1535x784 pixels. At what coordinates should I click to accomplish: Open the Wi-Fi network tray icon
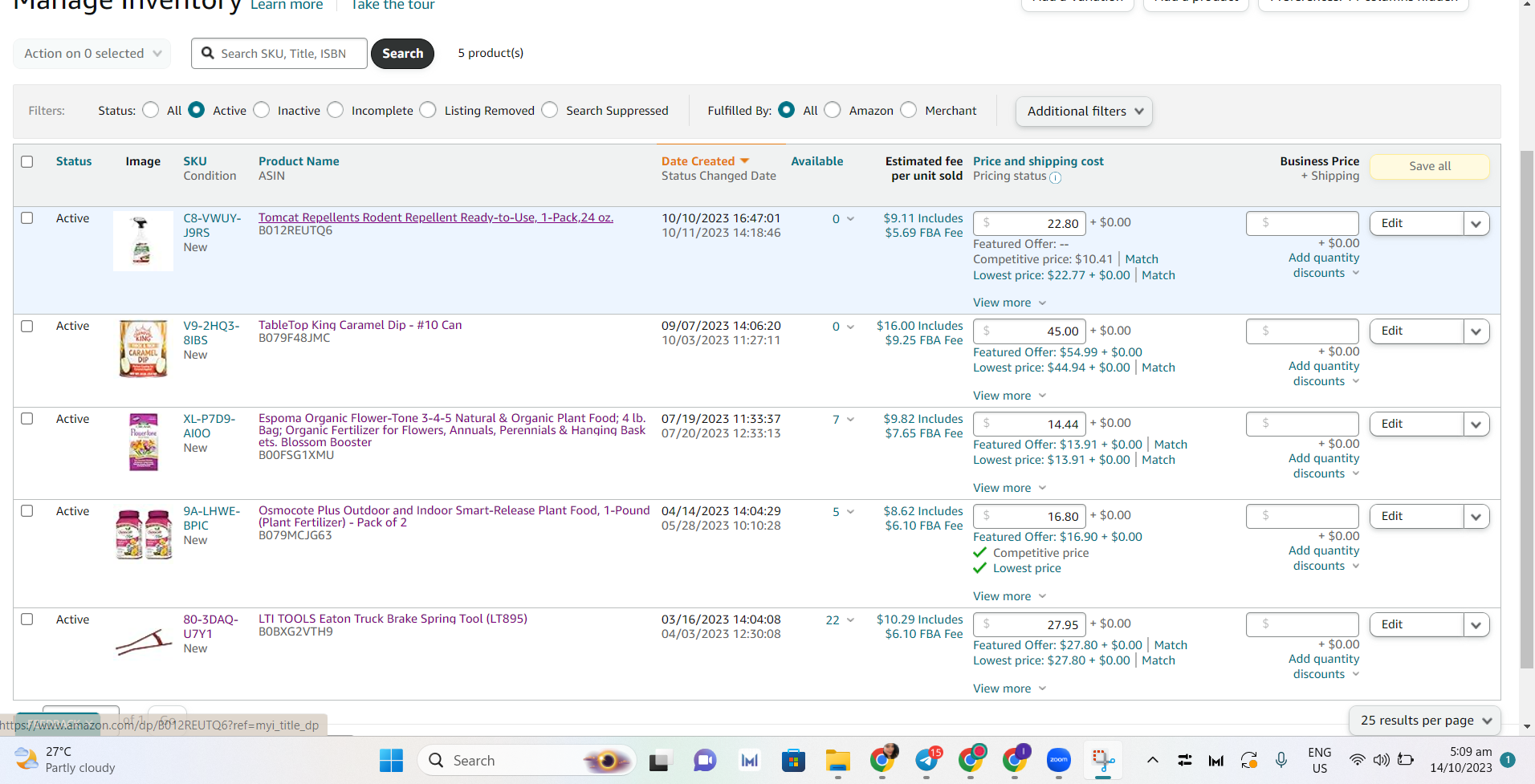click(x=1357, y=760)
